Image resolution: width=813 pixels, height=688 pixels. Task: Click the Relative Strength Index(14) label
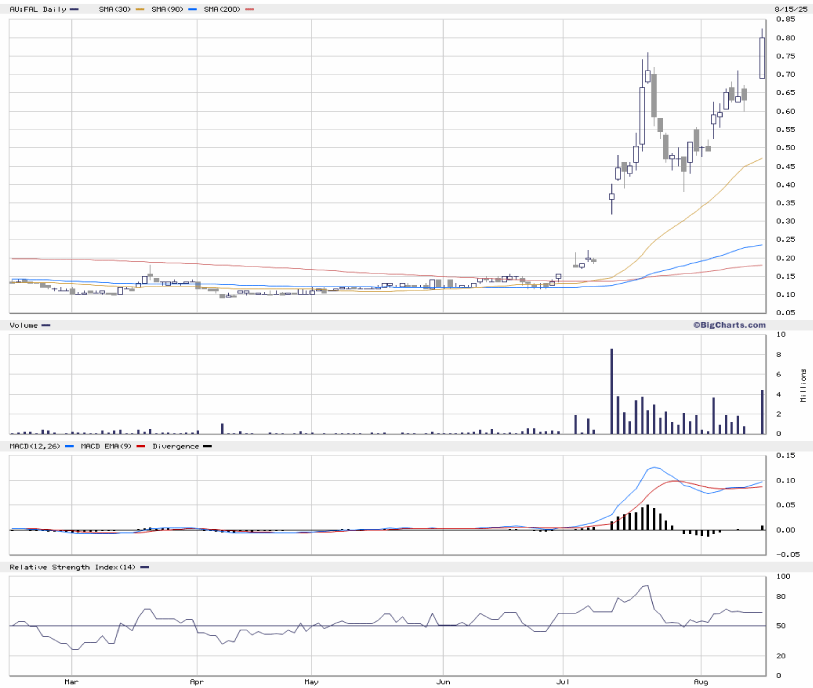[73, 567]
